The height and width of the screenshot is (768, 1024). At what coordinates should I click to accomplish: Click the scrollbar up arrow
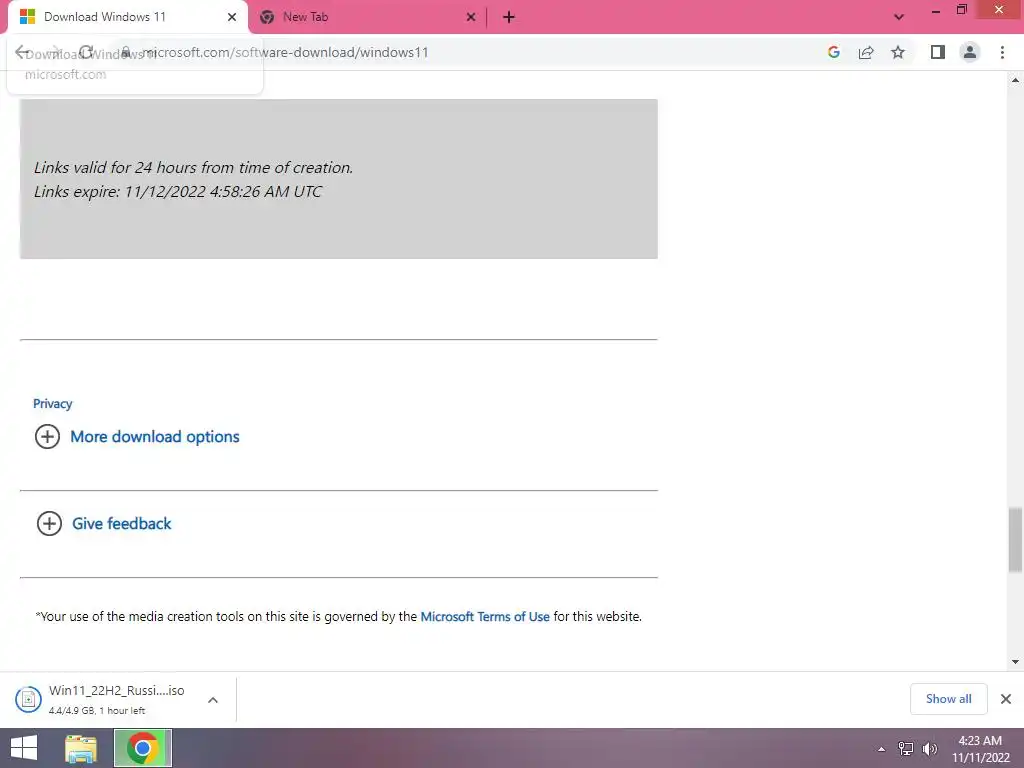coord(1015,80)
